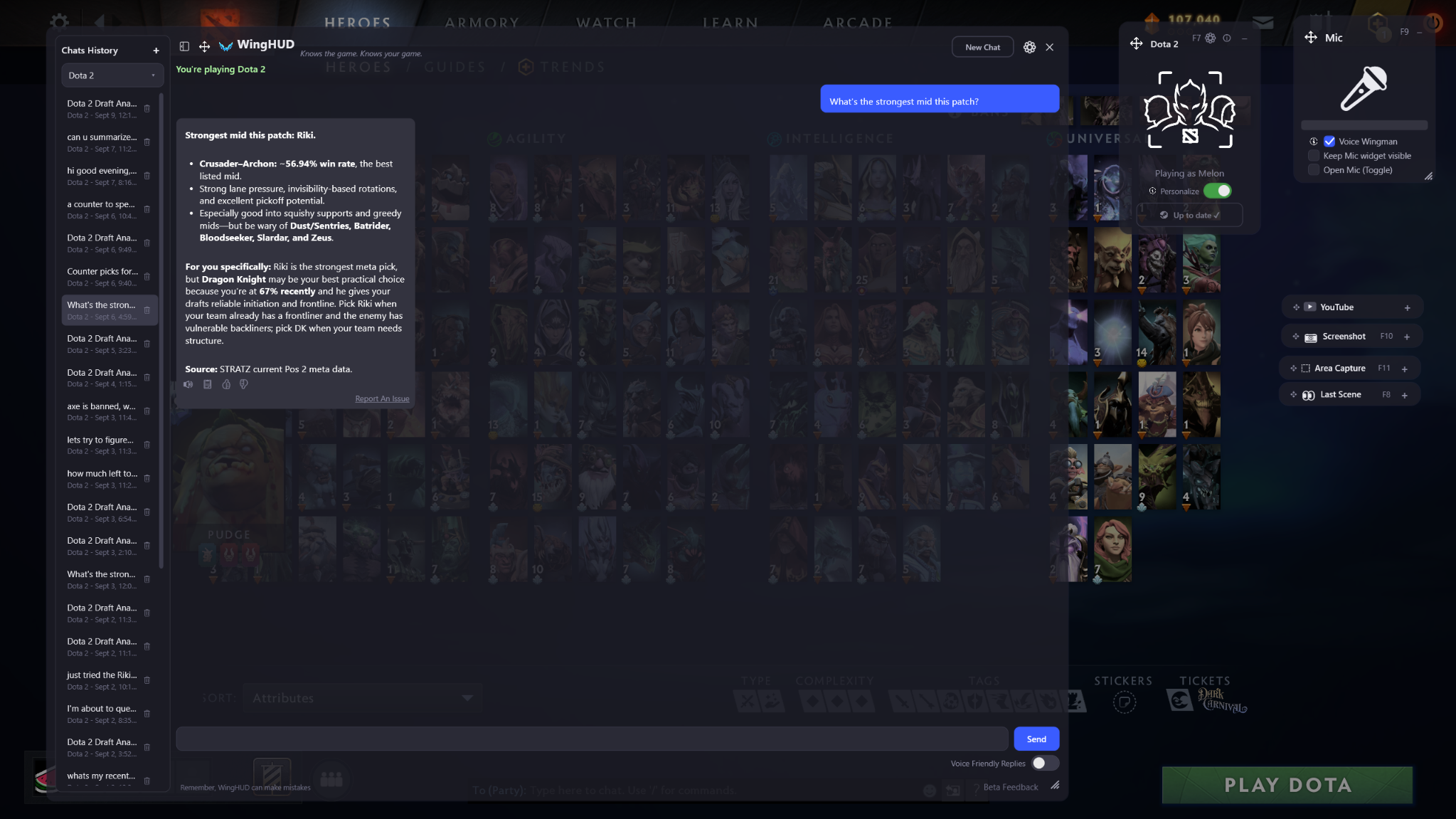Click the Mic volume level bar

click(1364, 125)
